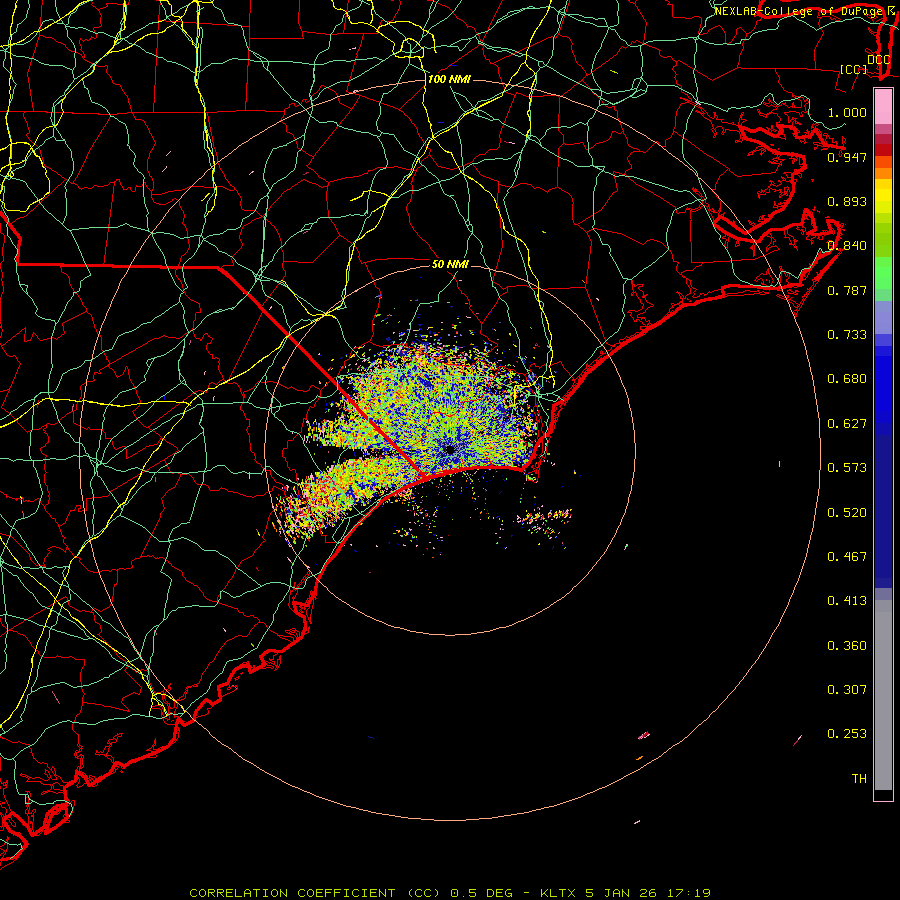Click the 0.893 colorbar value label
Viewport: 900px width, 900px height.
pos(847,201)
